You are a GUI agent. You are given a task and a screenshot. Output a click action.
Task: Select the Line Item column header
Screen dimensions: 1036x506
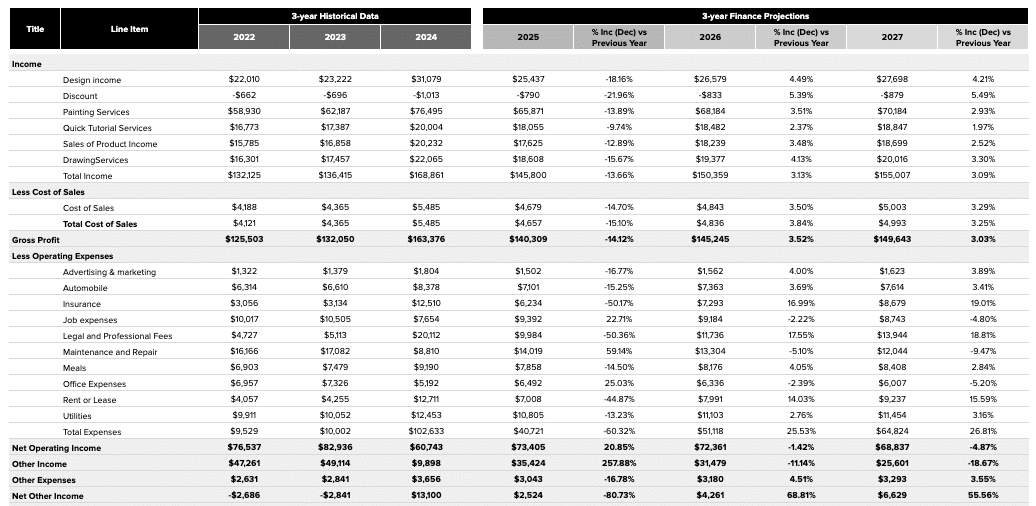(129, 29)
